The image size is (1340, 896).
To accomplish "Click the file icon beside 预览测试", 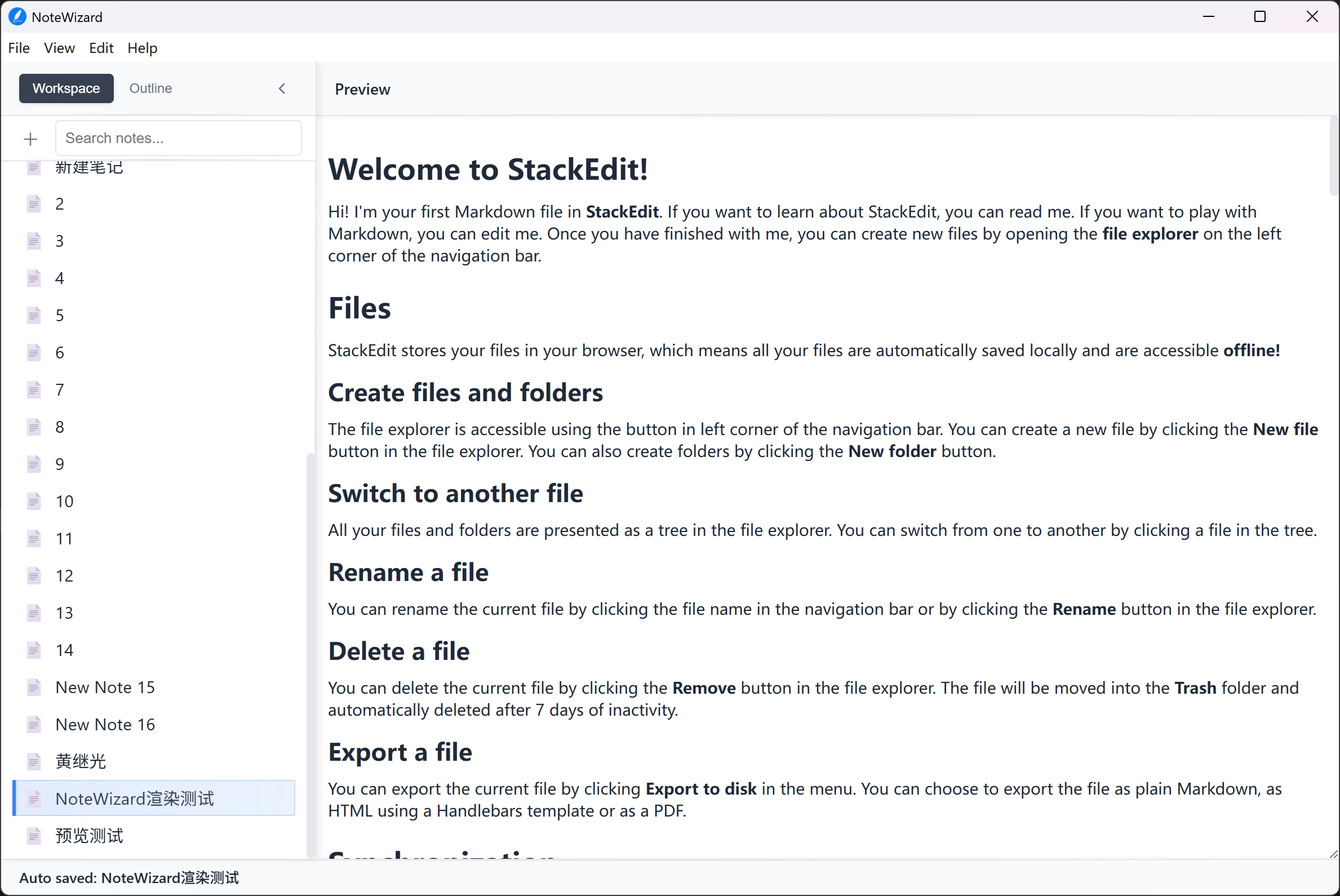I will click(34, 836).
